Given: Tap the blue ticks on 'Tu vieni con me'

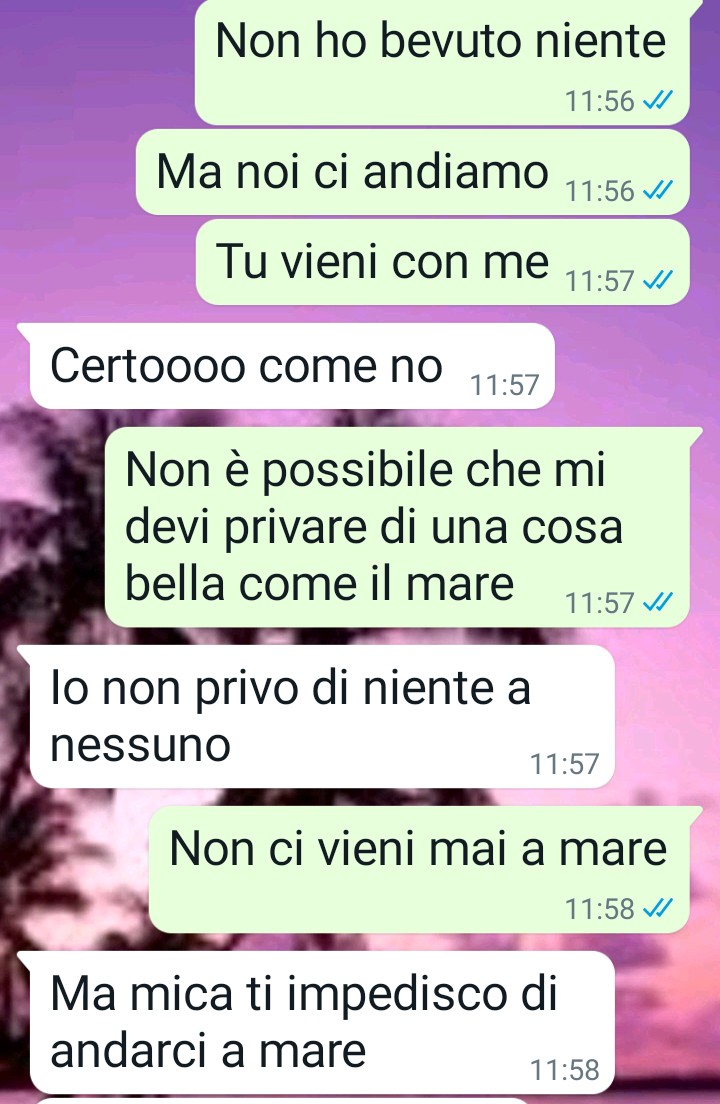Looking at the screenshot, I should [658, 281].
